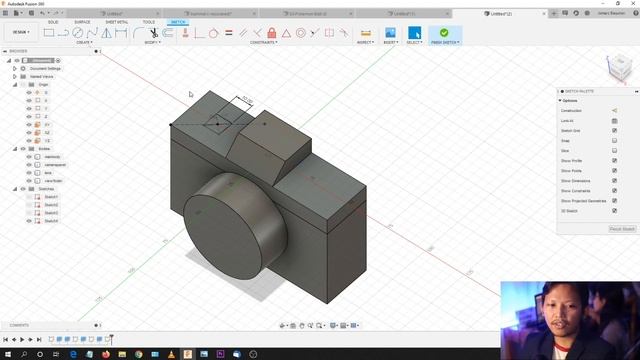Select the Sketch Dimension tool
The image size is (640, 360).
(x=121, y=33)
